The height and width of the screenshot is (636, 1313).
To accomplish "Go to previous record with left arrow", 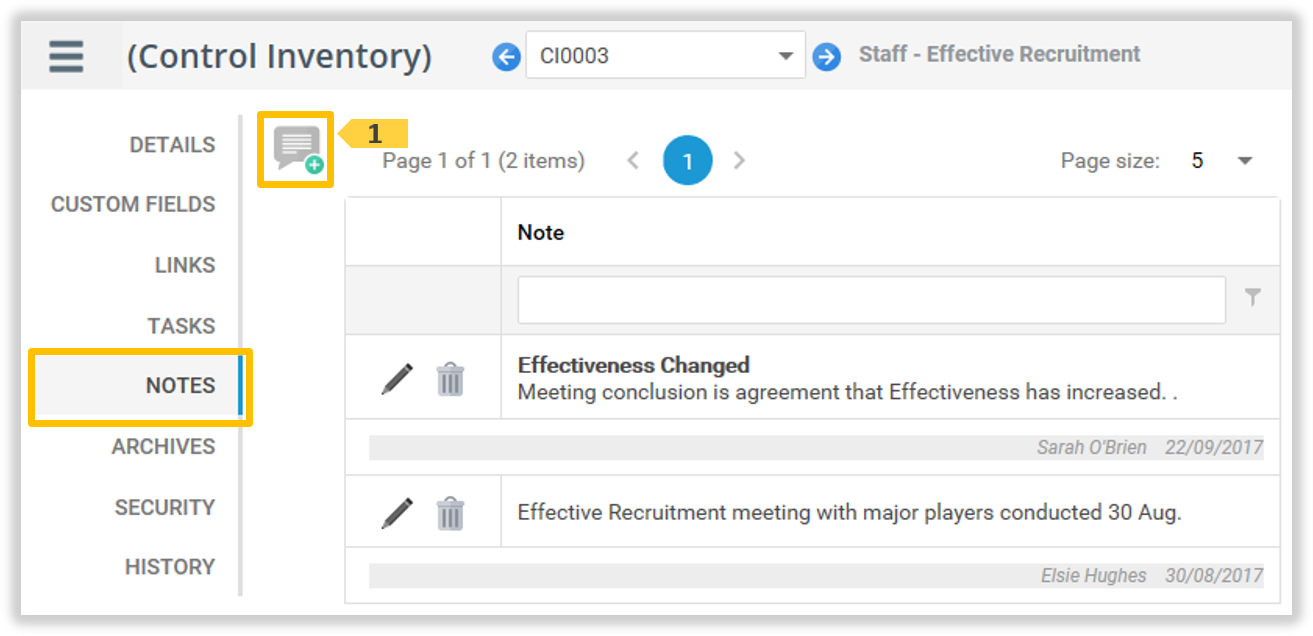I will (507, 56).
